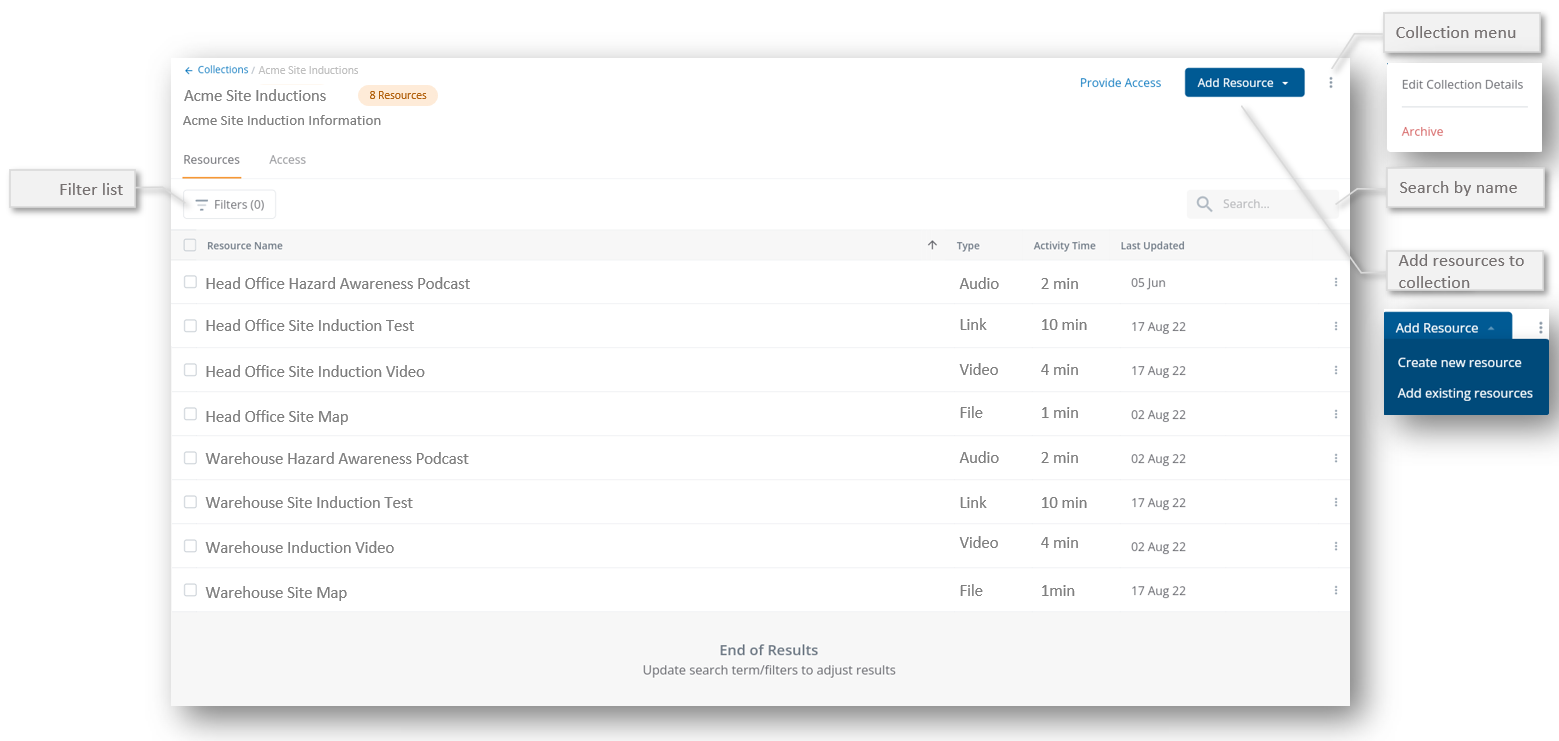Choose Add existing resources option
Viewport: 1559px width, 741px height.
[1464, 393]
